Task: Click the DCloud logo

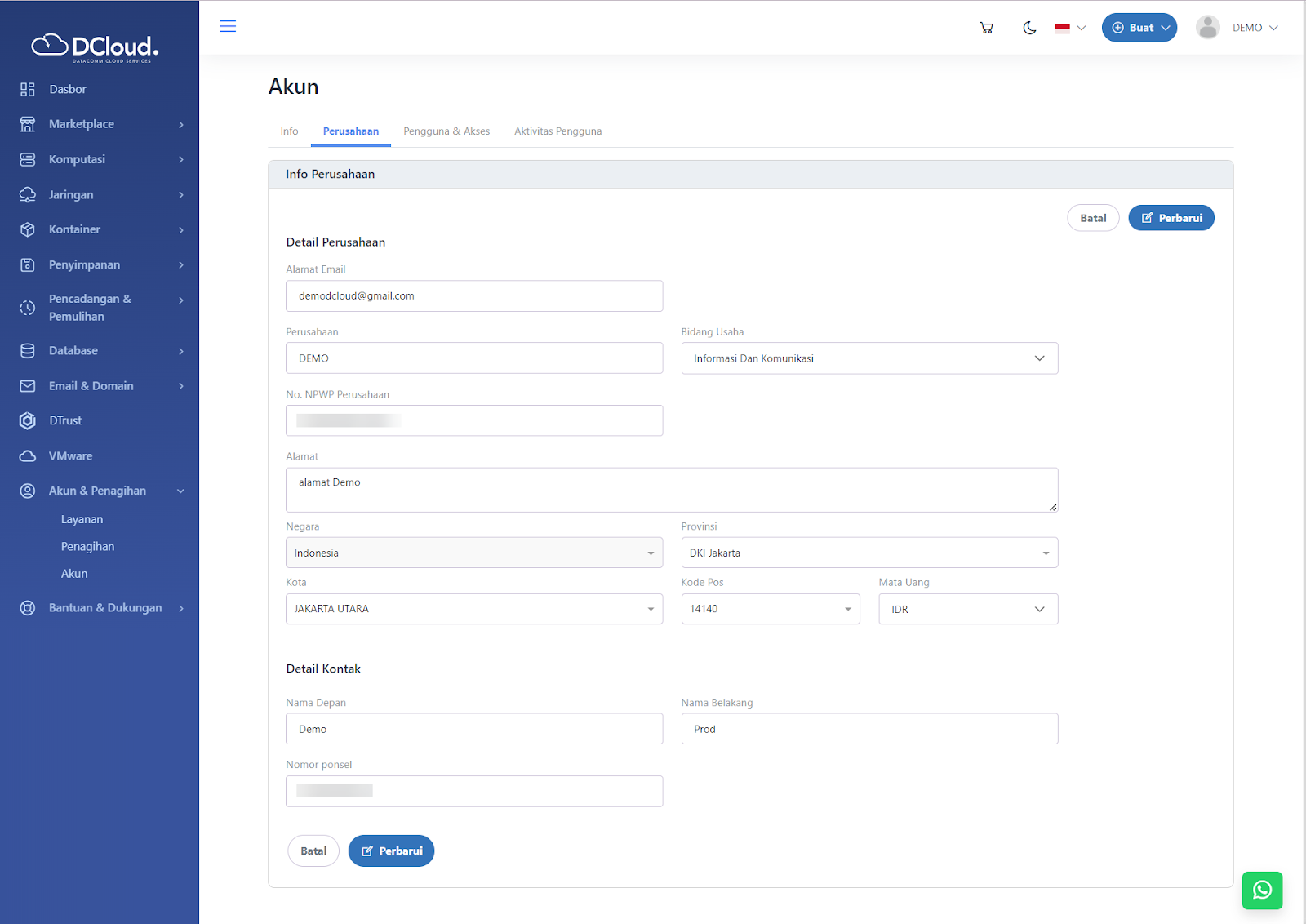Action: (x=96, y=47)
